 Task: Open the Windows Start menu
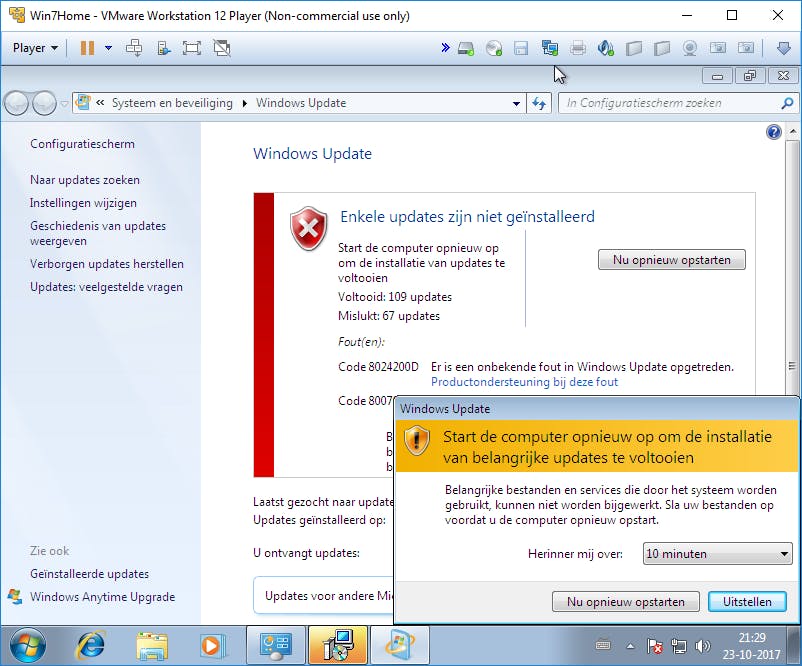tap(28, 646)
